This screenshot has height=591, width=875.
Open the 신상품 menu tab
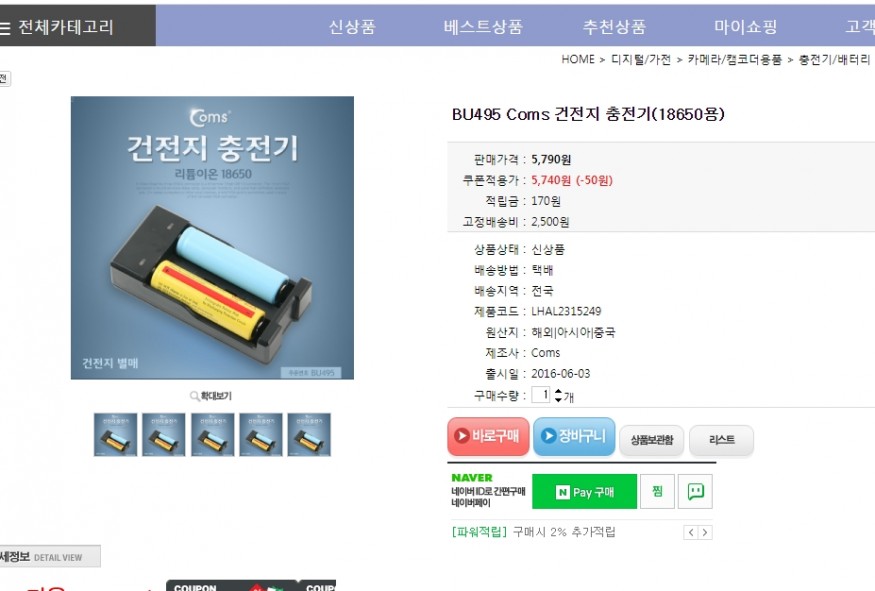[352, 27]
